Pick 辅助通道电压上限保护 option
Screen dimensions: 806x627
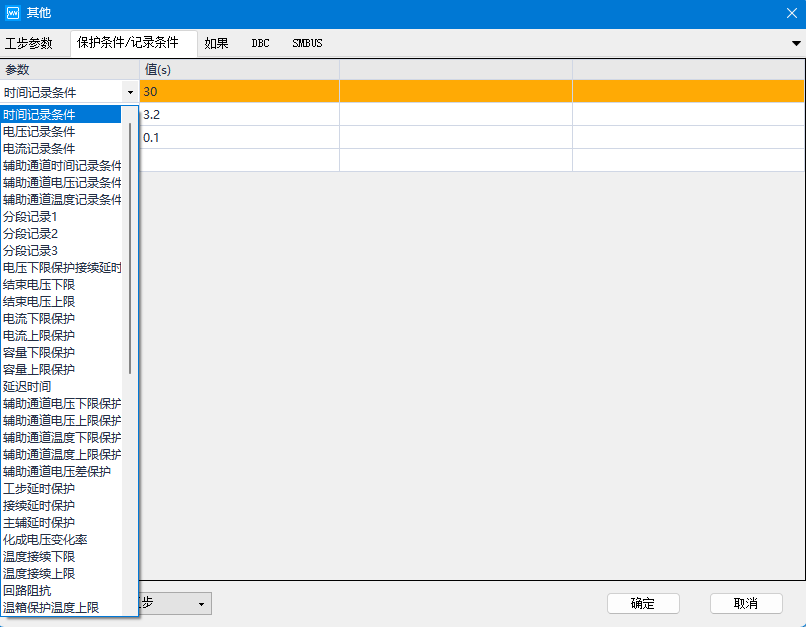pyautogui.click(x=61, y=420)
